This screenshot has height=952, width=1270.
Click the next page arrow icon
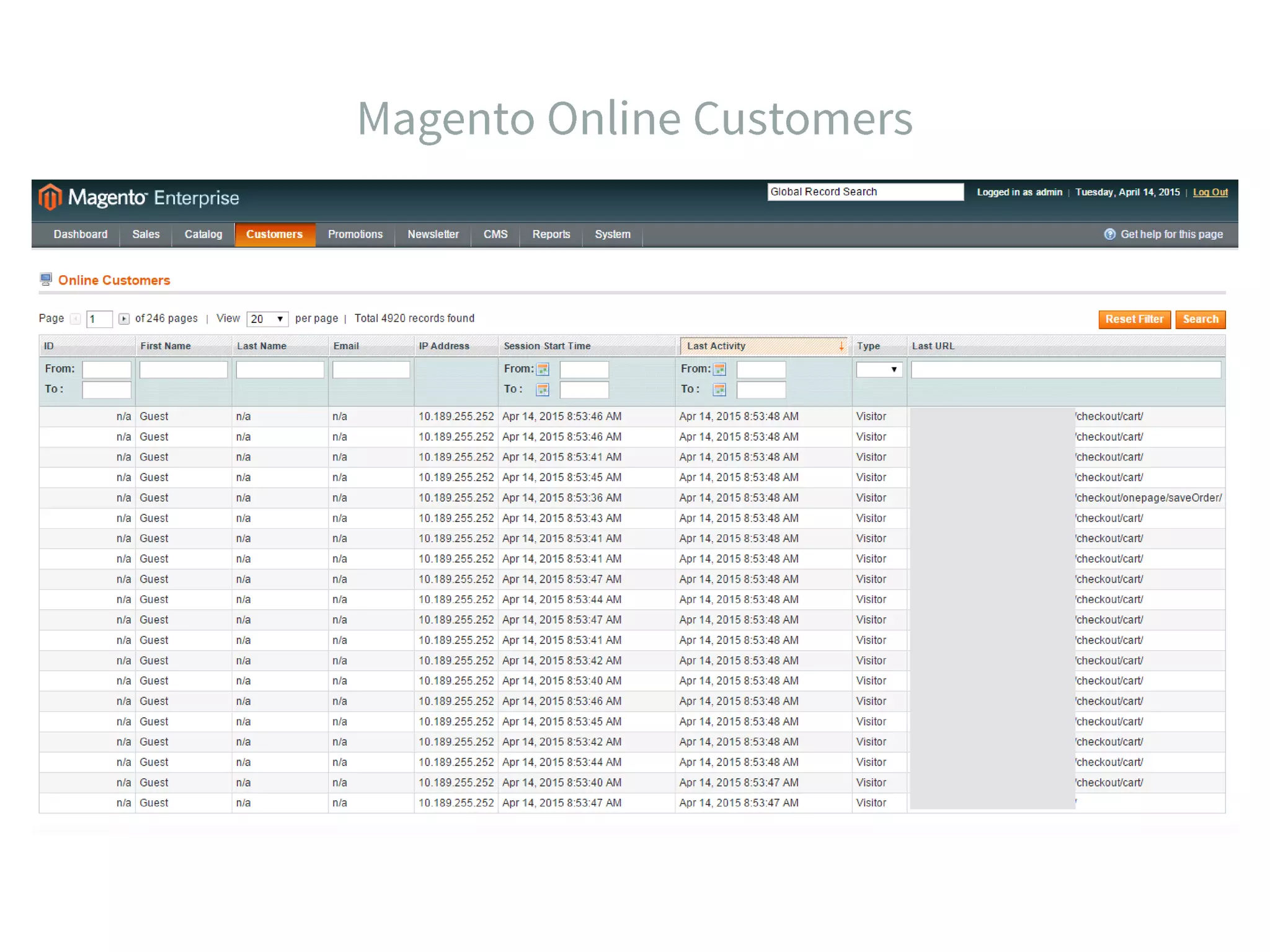[124, 319]
